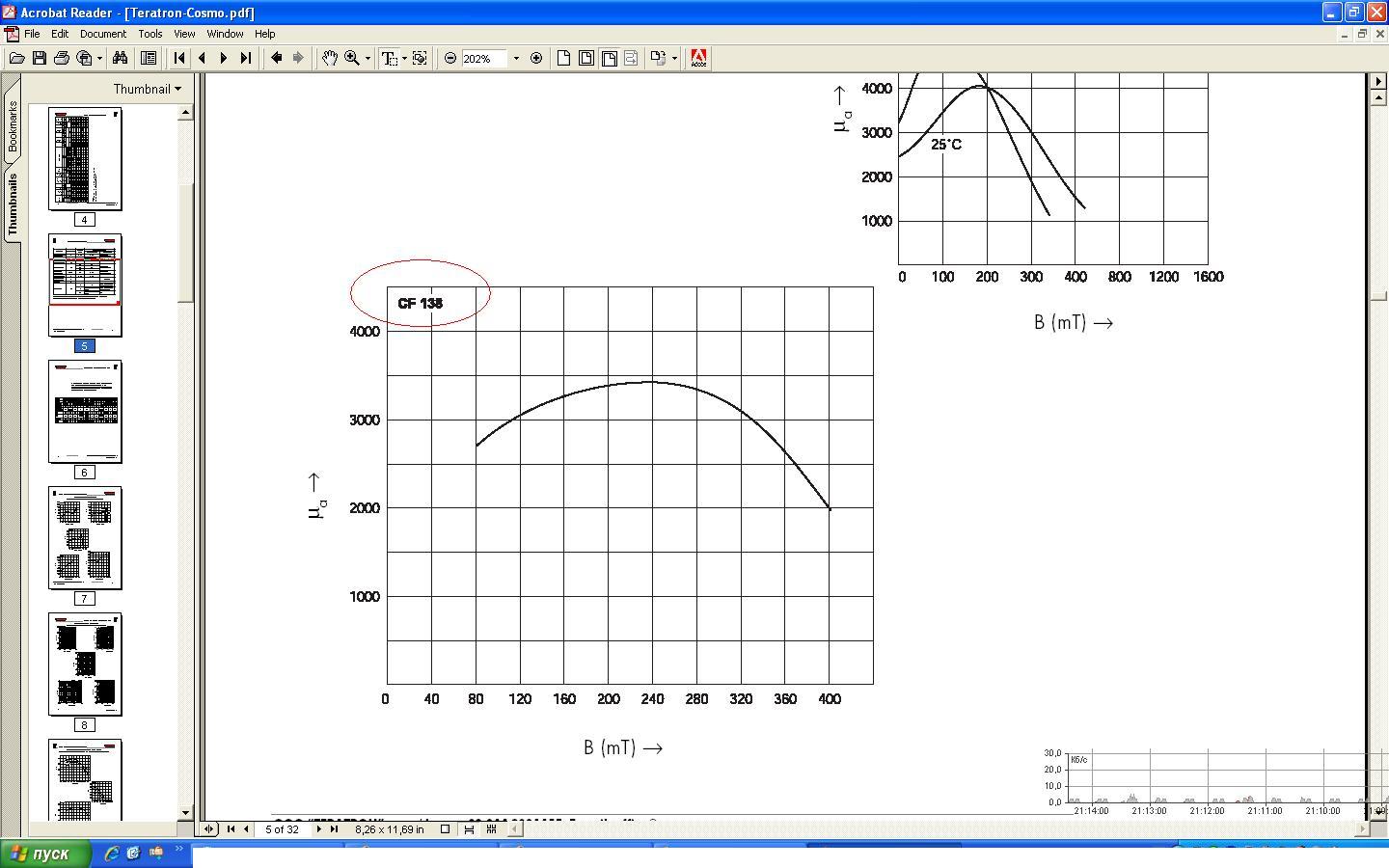Viewport: 1389px width, 868px height.
Task: Open Find with the binoculars icon
Action: 121,58
